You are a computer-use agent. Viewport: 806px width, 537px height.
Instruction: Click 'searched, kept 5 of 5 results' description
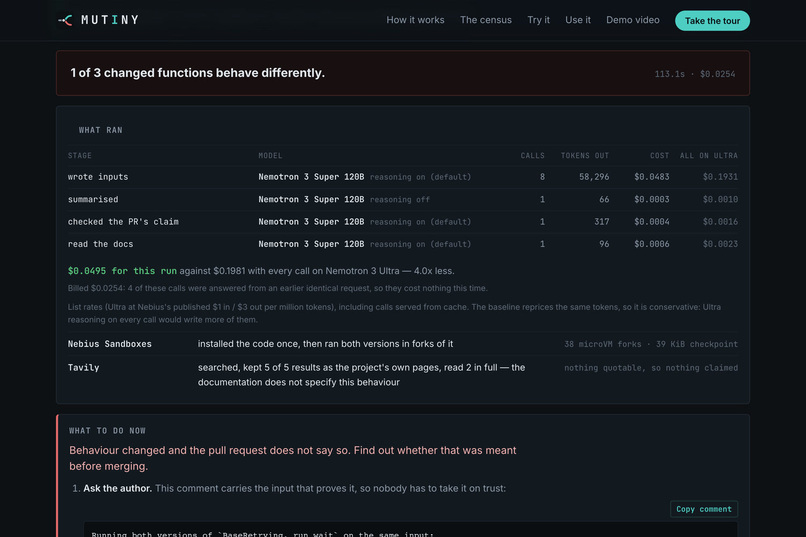[361, 375]
